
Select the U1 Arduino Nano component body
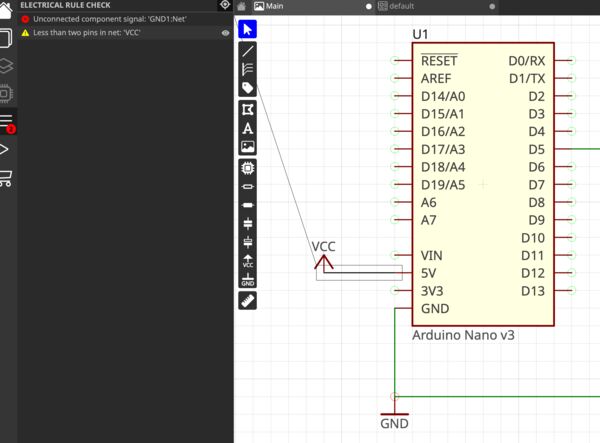point(483,184)
